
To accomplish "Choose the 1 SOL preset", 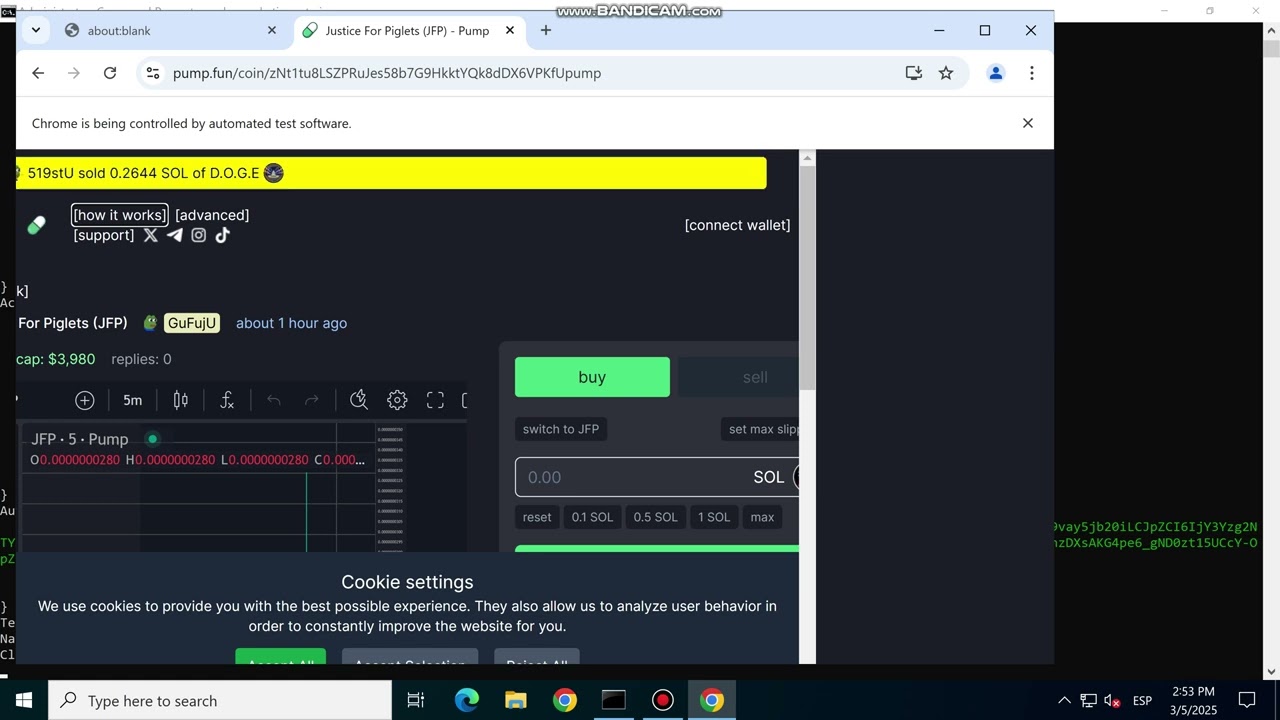I will pos(714,517).
